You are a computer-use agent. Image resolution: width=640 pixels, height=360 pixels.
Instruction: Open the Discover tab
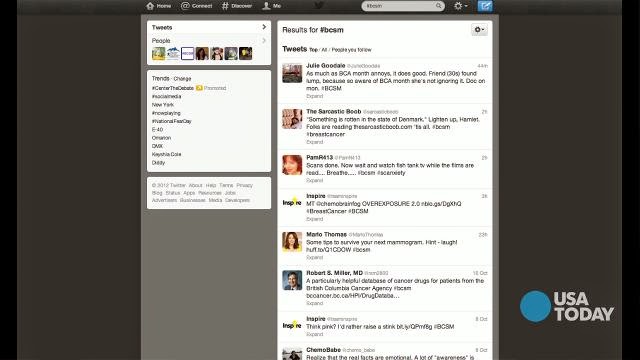click(x=237, y=6)
